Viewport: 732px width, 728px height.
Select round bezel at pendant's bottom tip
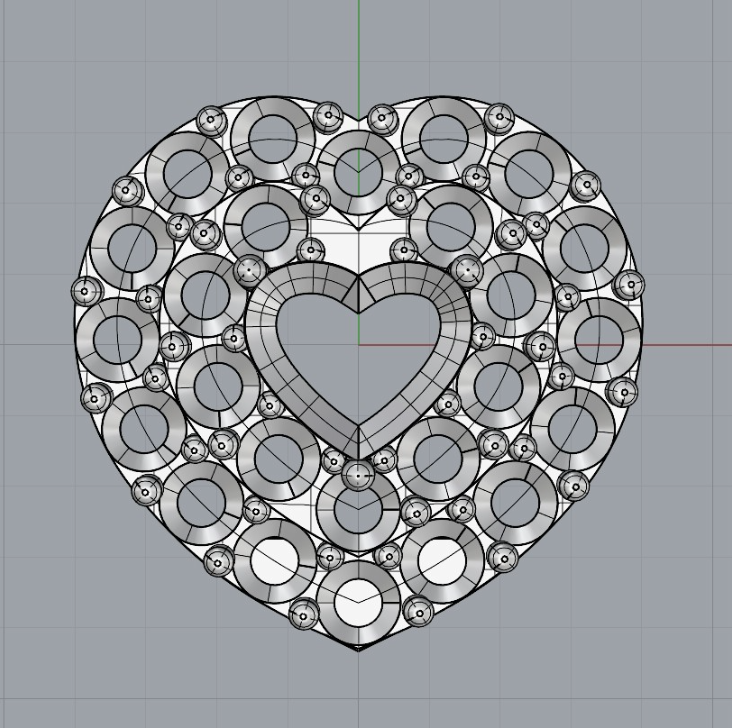[x=358, y=603]
